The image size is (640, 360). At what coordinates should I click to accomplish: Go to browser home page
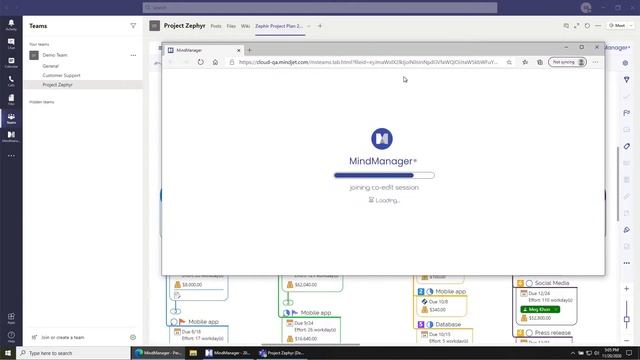point(215,62)
